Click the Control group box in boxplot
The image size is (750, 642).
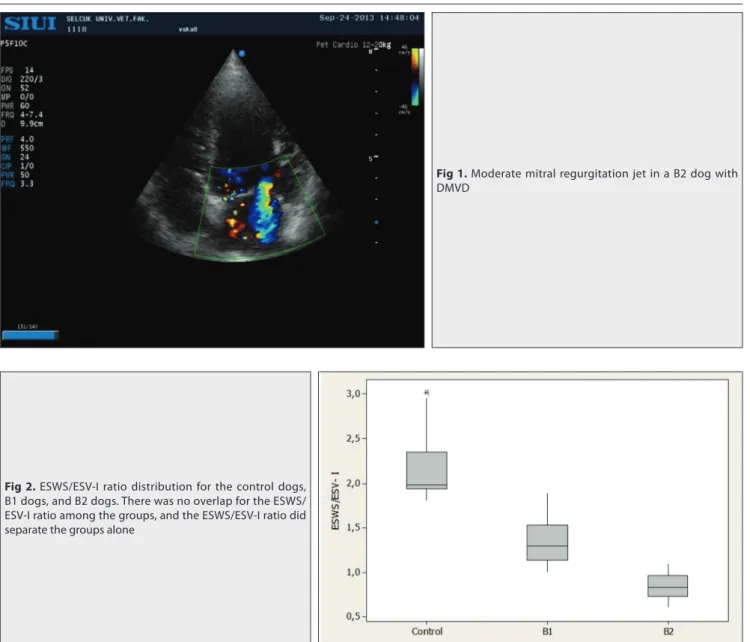coord(427,470)
